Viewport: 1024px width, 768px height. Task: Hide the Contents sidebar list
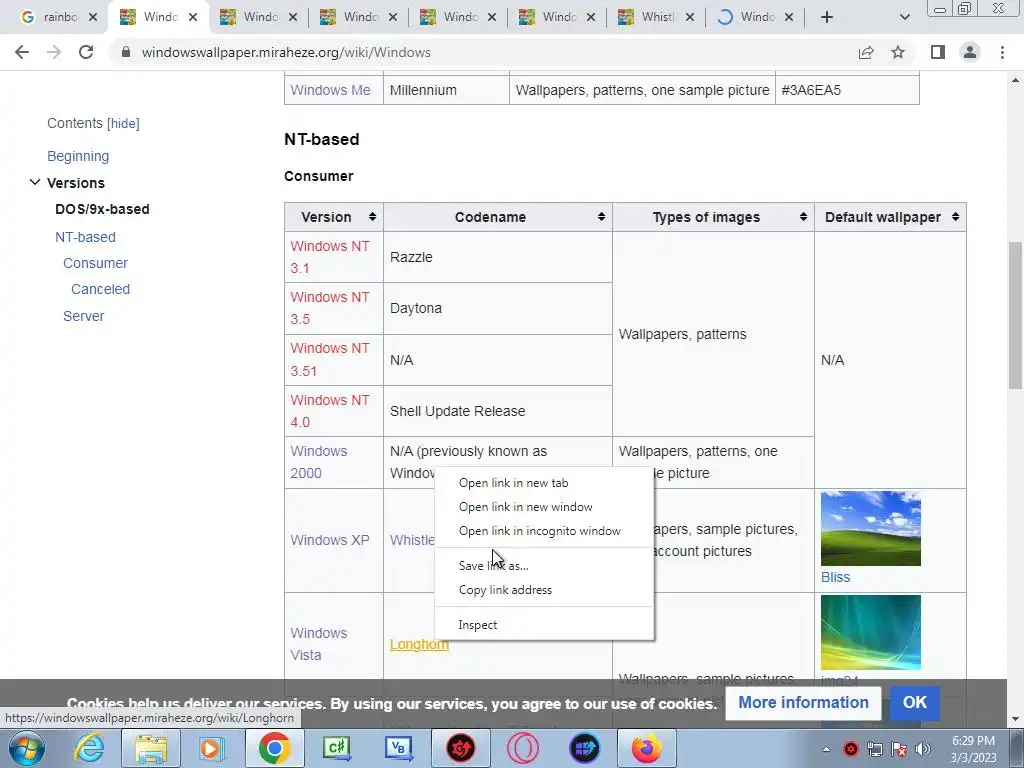[x=123, y=123]
